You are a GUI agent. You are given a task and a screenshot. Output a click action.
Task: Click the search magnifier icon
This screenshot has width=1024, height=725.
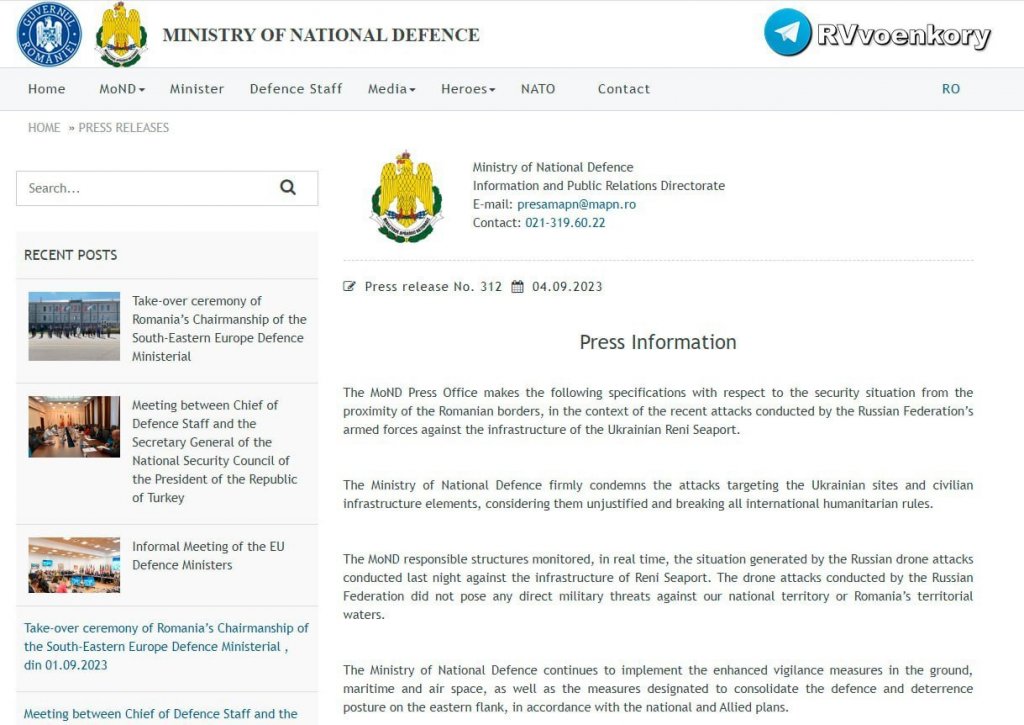(288, 188)
